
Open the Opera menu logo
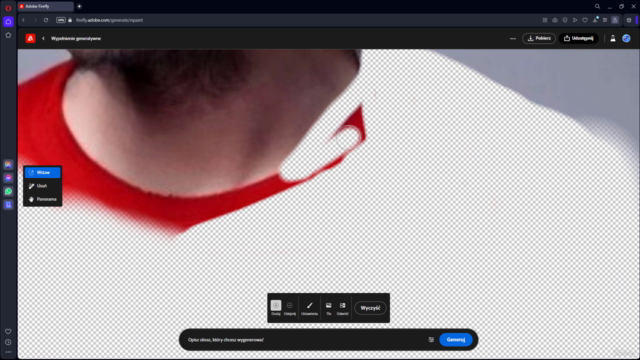point(8,8)
